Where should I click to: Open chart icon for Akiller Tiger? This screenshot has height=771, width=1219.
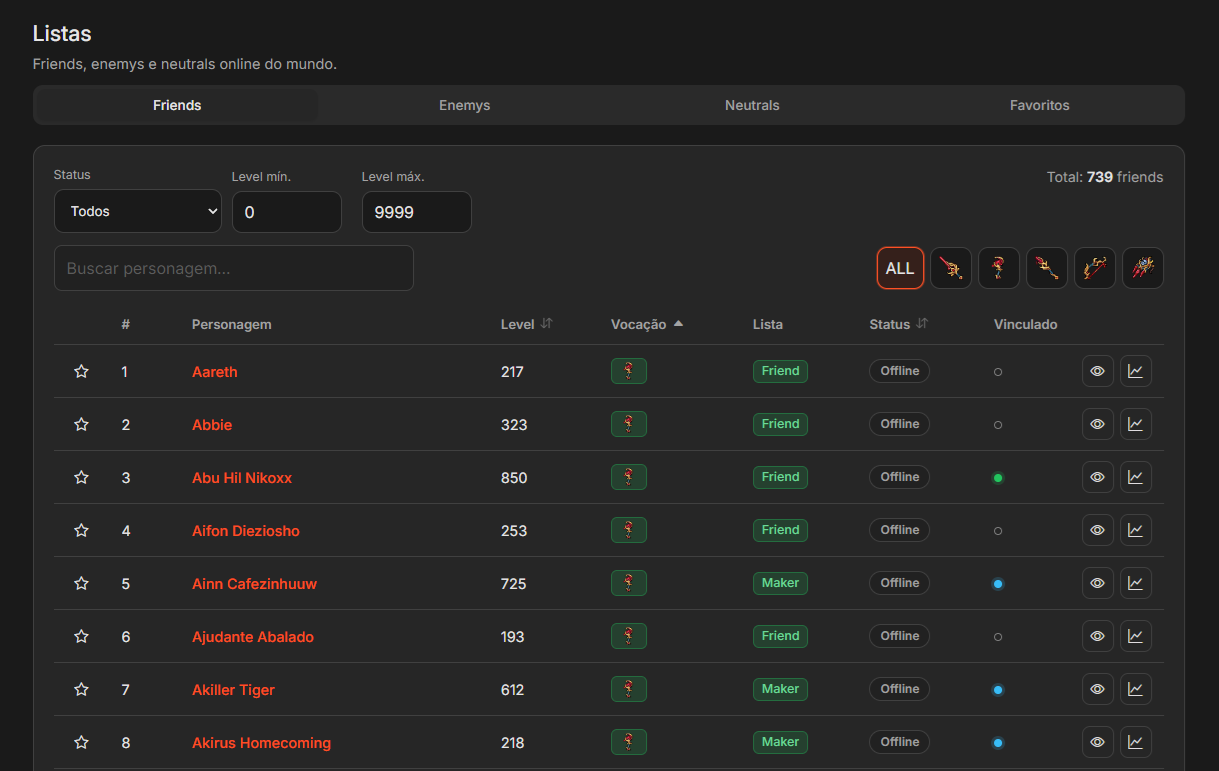coord(1136,689)
